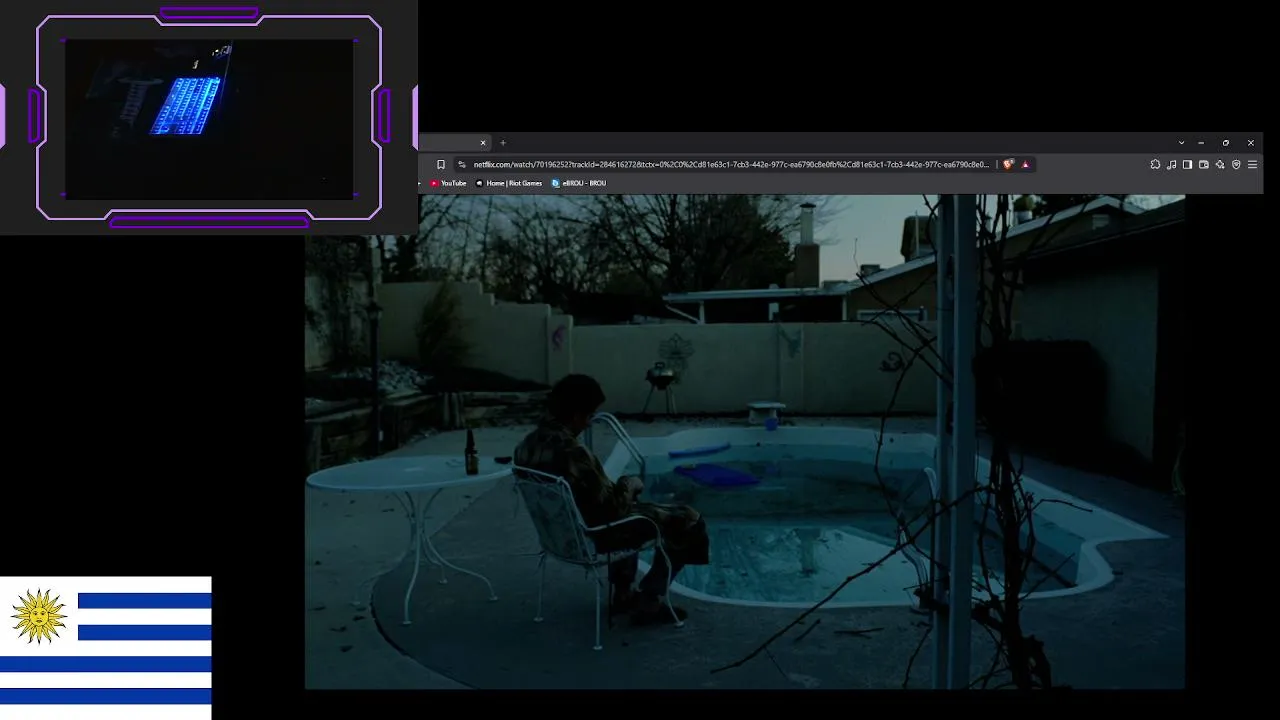Open the Home | Riot Games bookmark

click(x=509, y=183)
